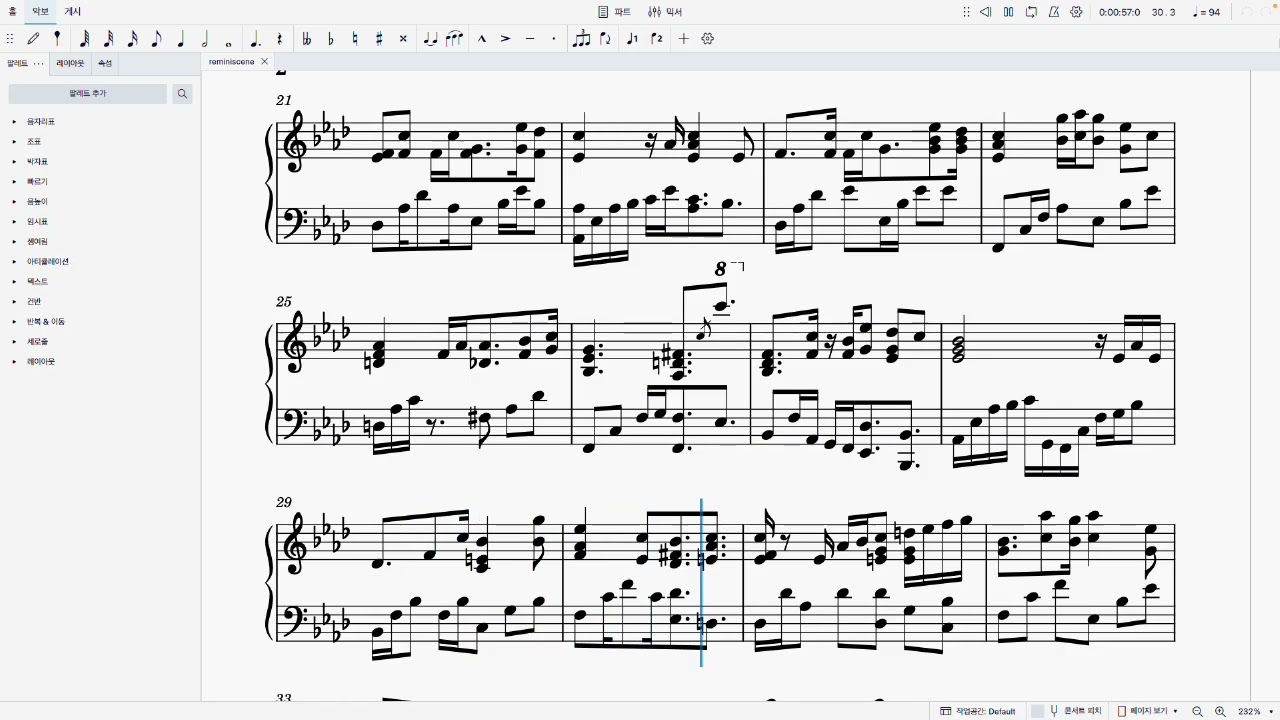Select the pin note input mode dropdown
This screenshot has width=1280, height=720.
pyautogui.click(x=57, y=39)
